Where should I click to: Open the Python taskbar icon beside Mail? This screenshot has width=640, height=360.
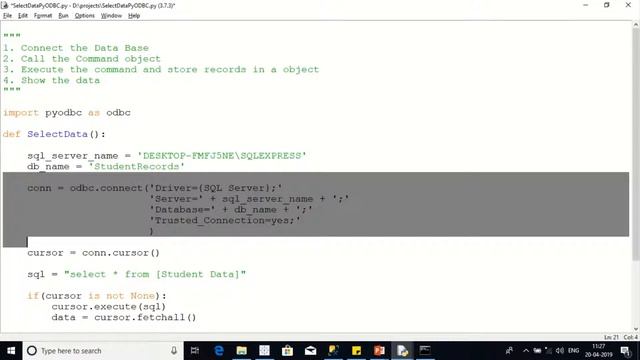(333, 351)
